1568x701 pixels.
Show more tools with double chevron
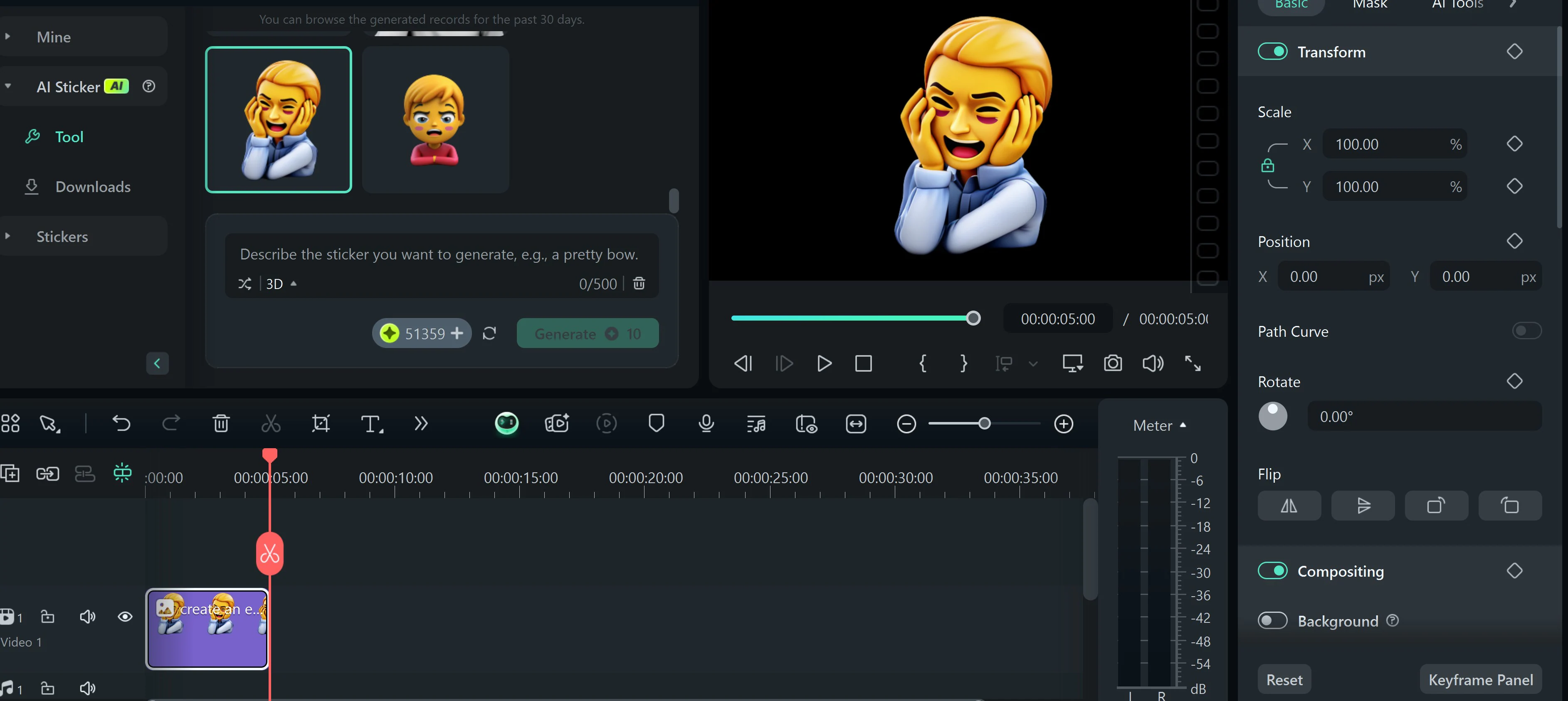point(421,424)
